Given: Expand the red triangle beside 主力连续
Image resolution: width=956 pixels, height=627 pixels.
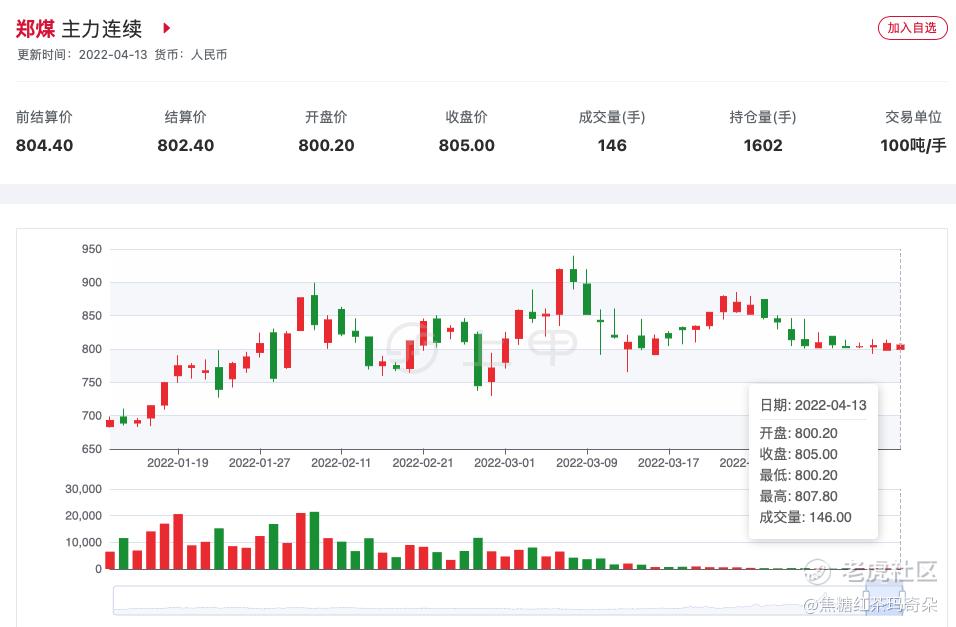Looking at the screenshot, I should click(x=167, y=28).
